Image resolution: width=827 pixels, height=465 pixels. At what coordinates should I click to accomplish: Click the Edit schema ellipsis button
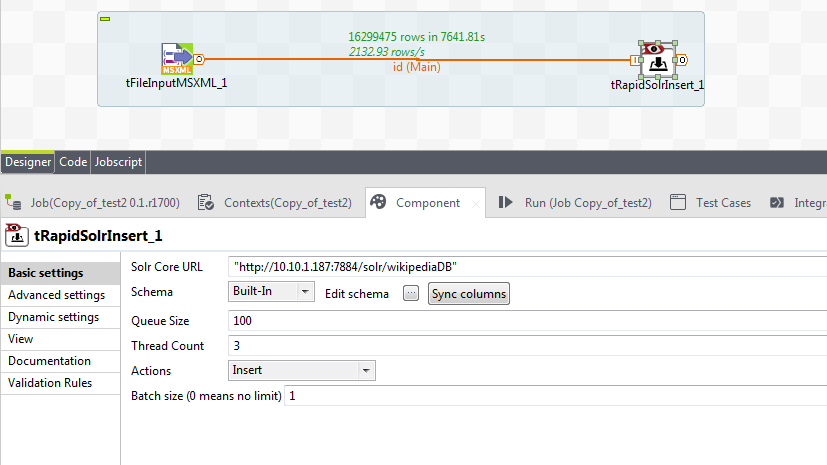point(411,293)
